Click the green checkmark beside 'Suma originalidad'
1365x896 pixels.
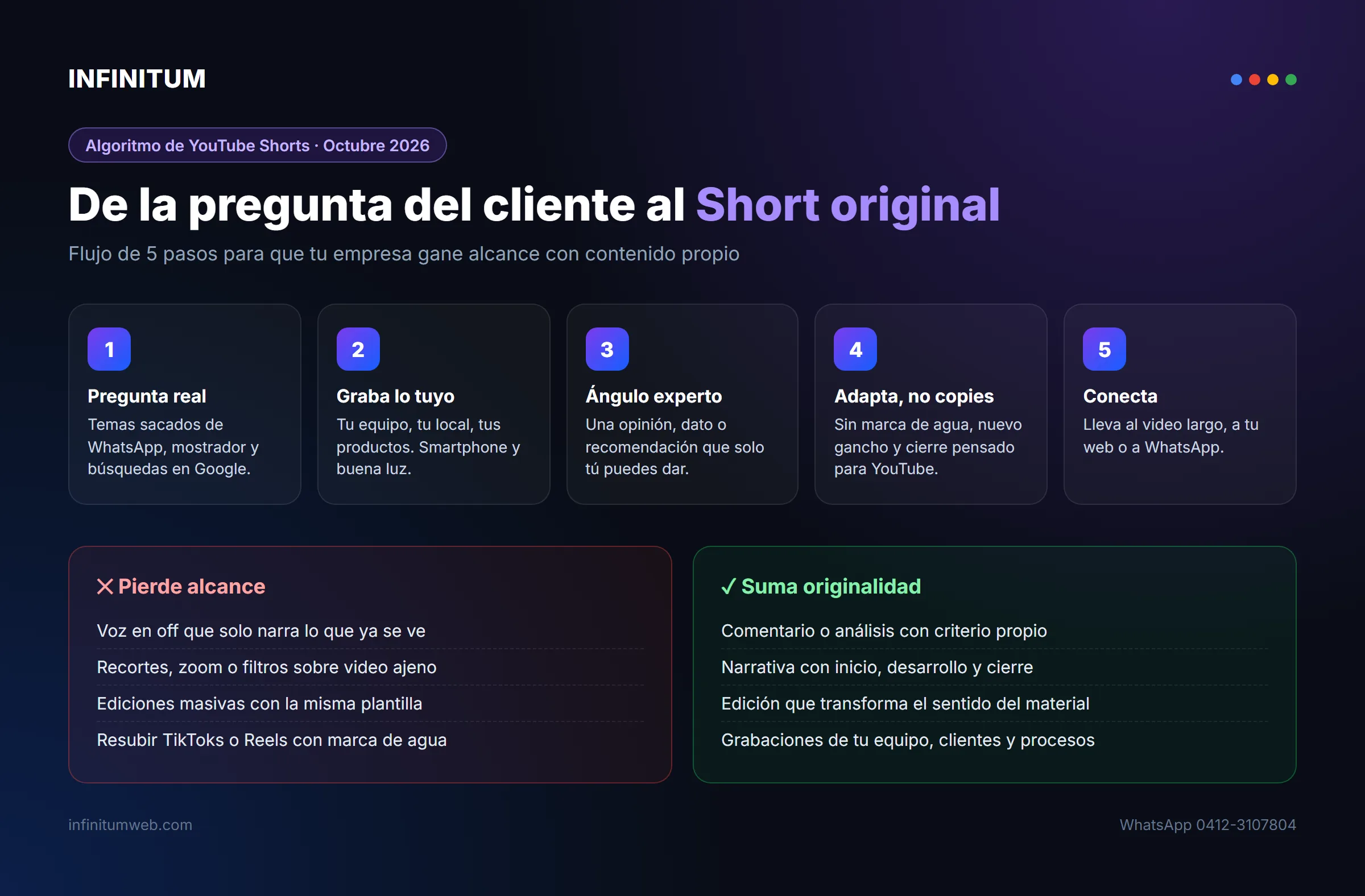pyautogui.click(x=729, y=587)
